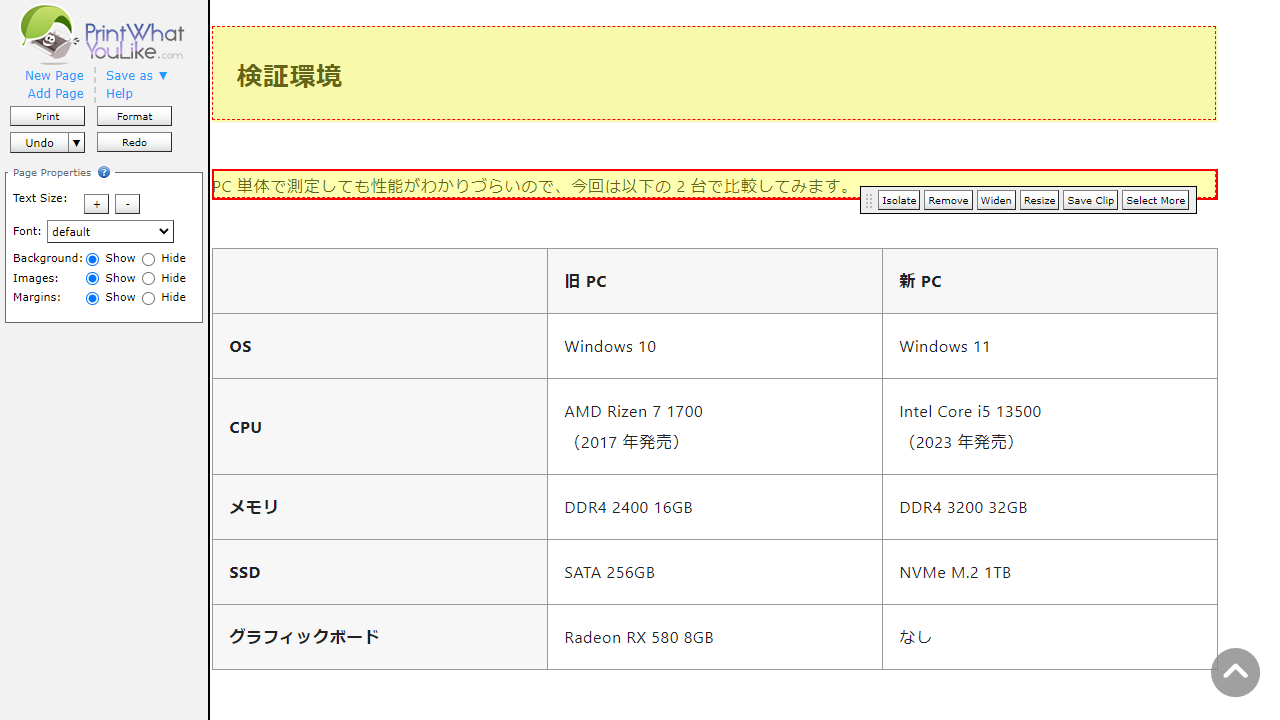The width and height of the screenshot is (1280, 720).
Task: Select Background Hide radio button
Action: tap(148, 259)
